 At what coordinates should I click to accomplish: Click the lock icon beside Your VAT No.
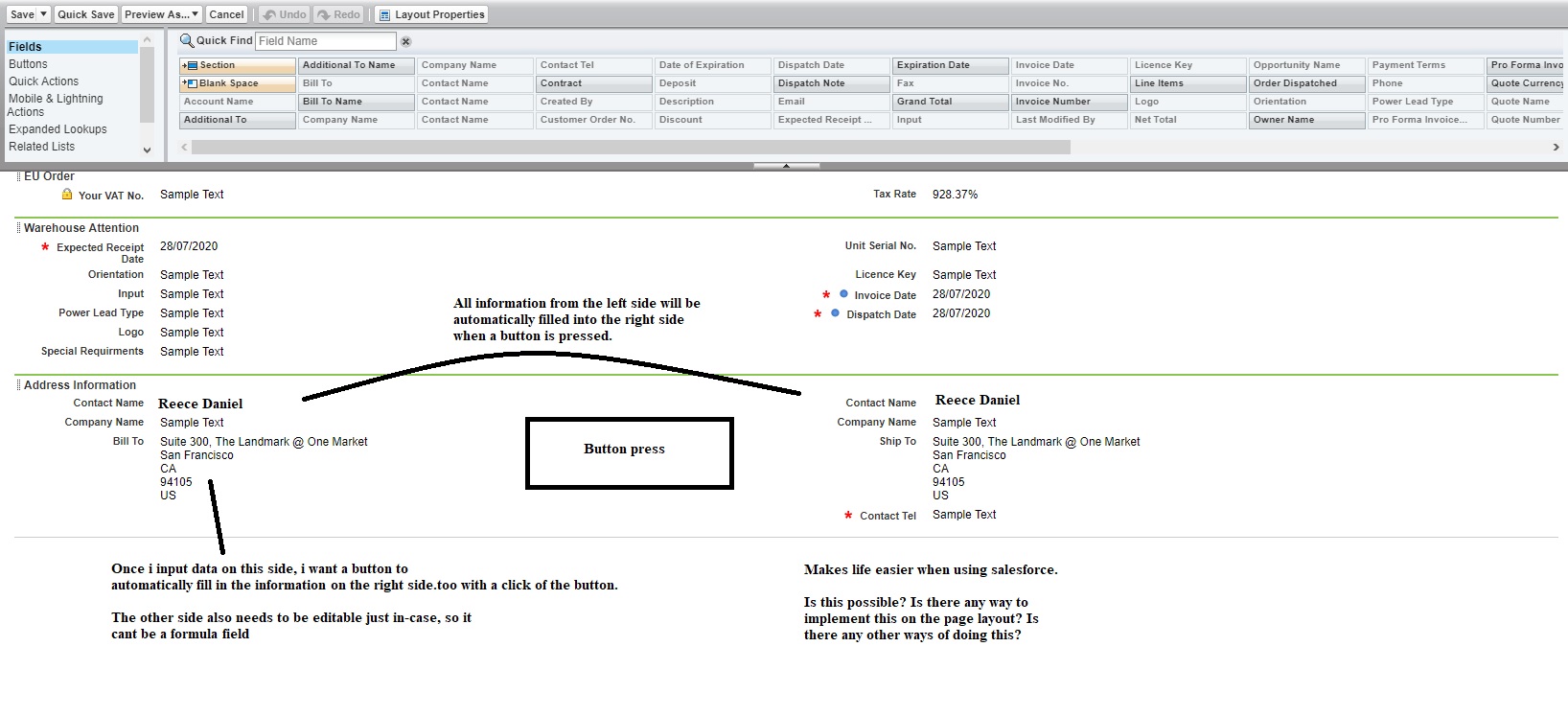[x=67, y=194]
